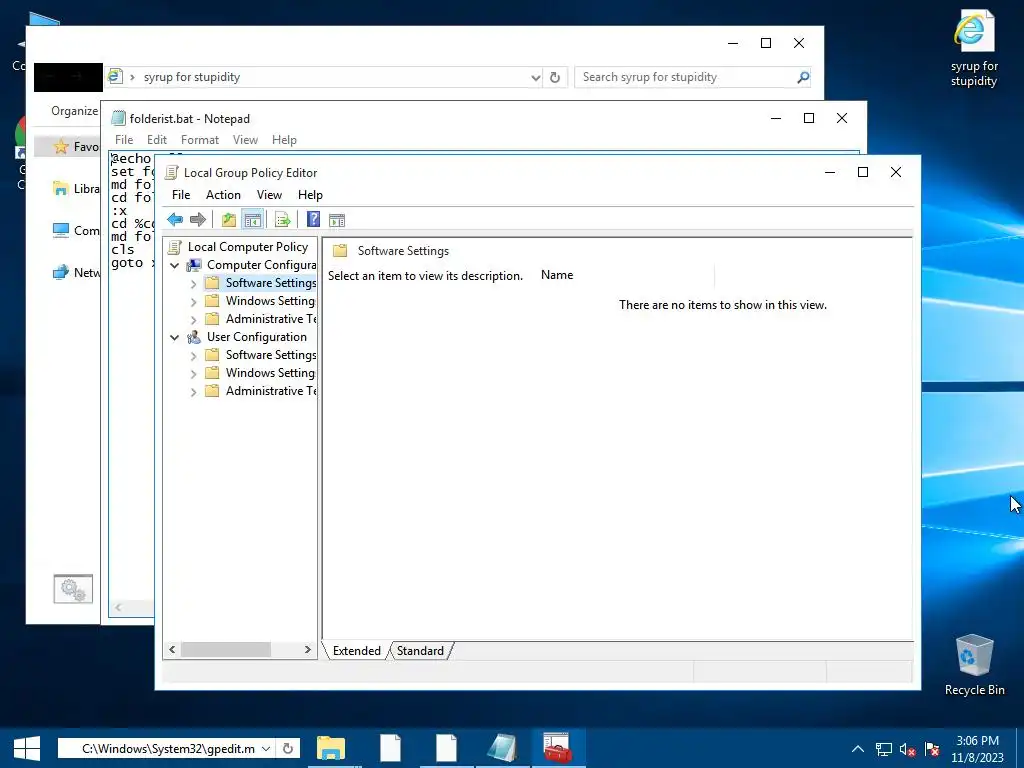
Task: Click the blue Back arrow in Group Policy toolbar
Action: pos(174,220)
